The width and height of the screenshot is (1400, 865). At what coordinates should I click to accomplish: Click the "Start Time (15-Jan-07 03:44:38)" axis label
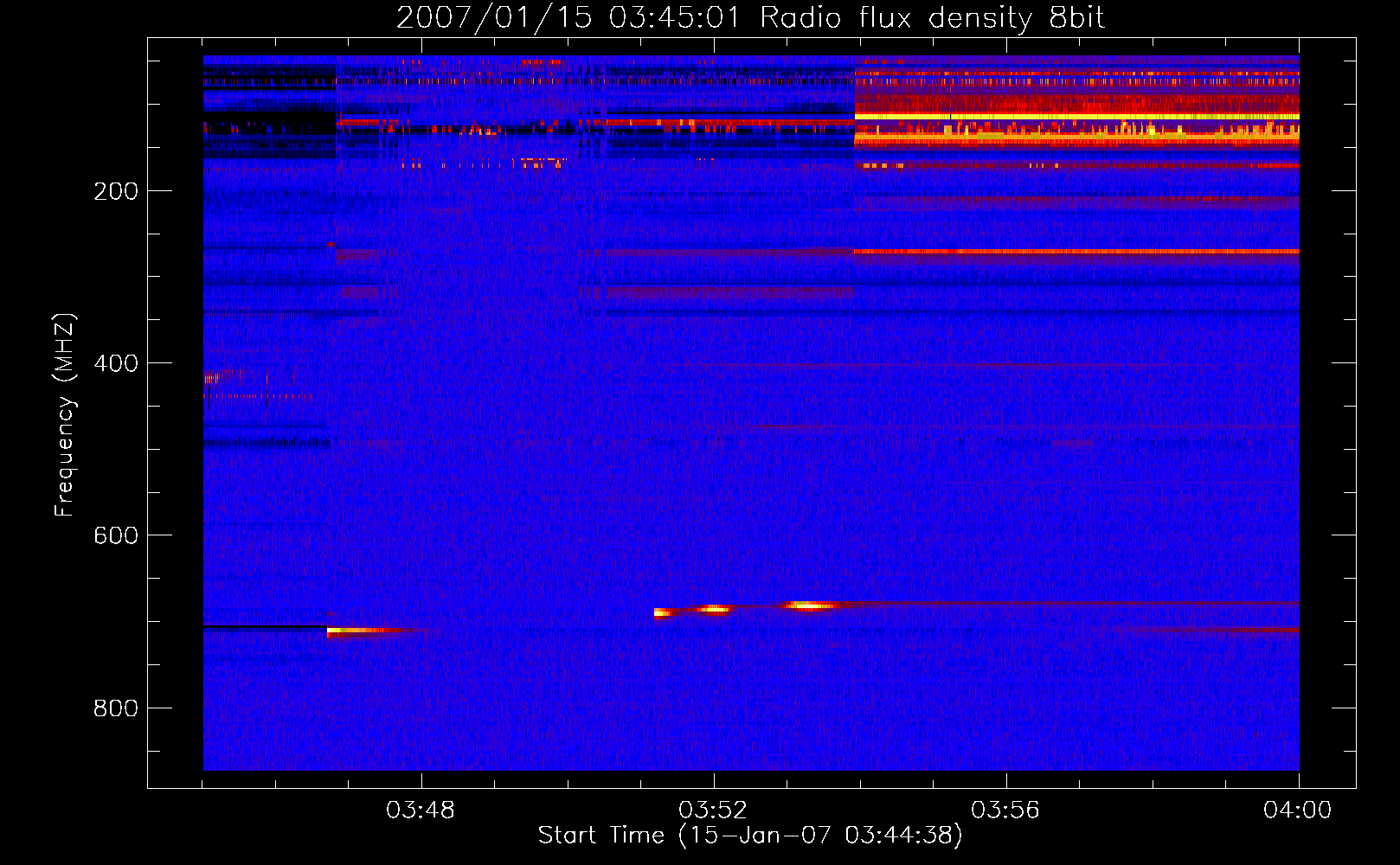(750, 836)
